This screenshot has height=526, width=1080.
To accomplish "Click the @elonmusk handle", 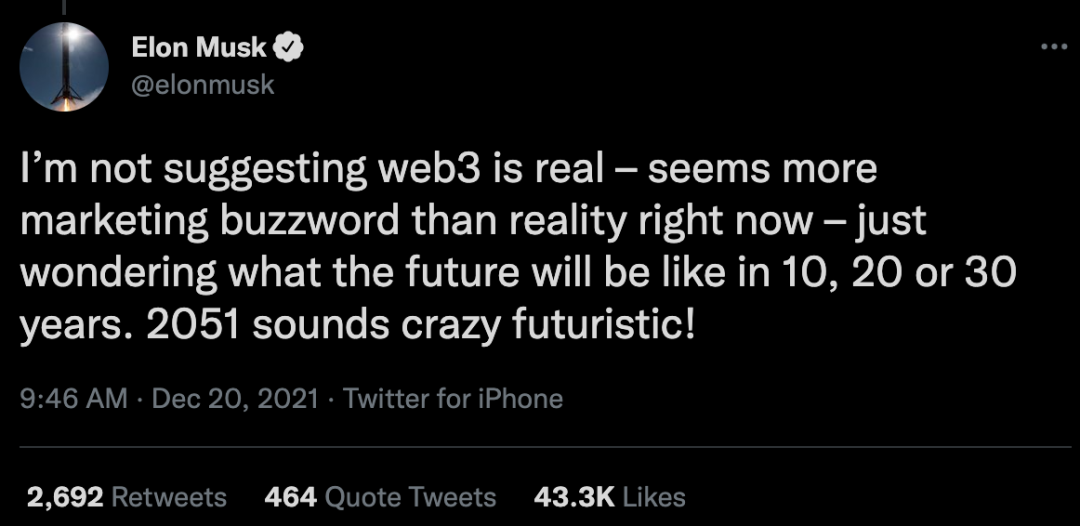I will coord(203,85).
